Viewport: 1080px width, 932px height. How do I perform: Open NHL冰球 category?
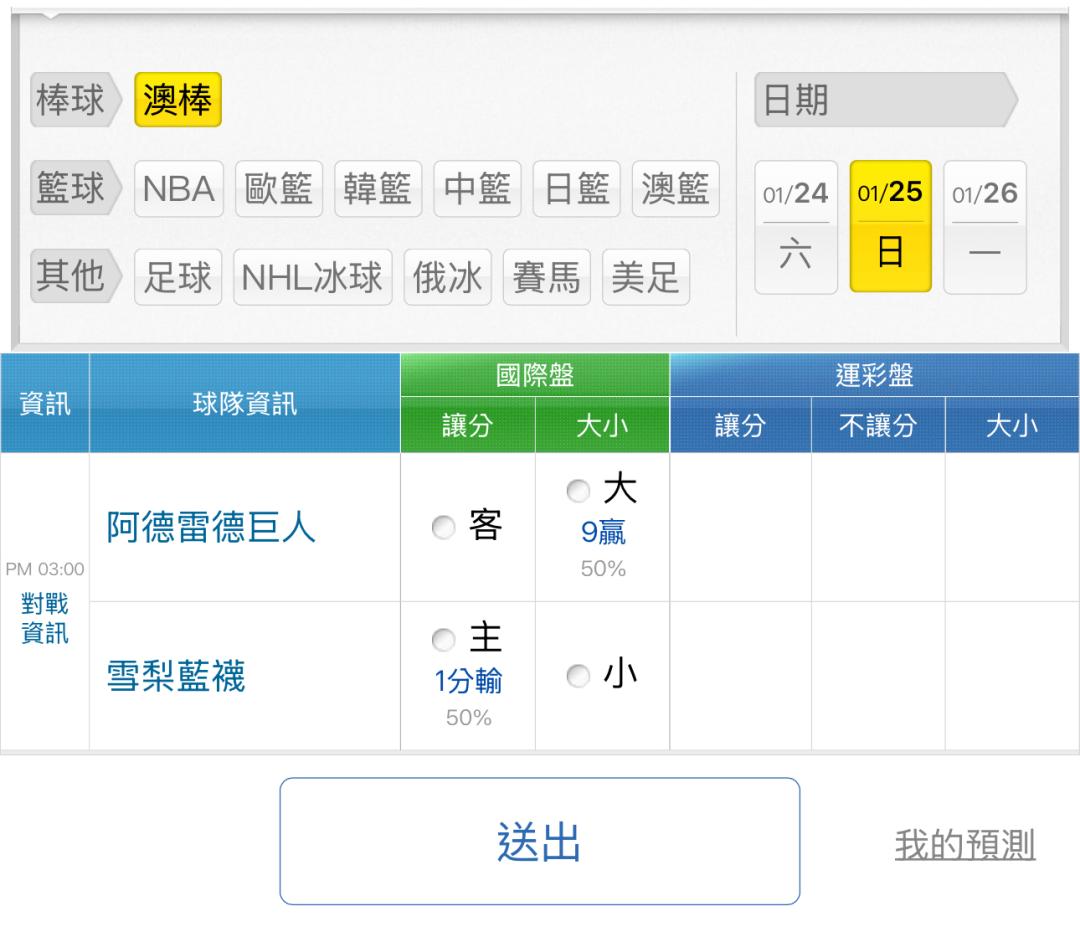point(312,277)
